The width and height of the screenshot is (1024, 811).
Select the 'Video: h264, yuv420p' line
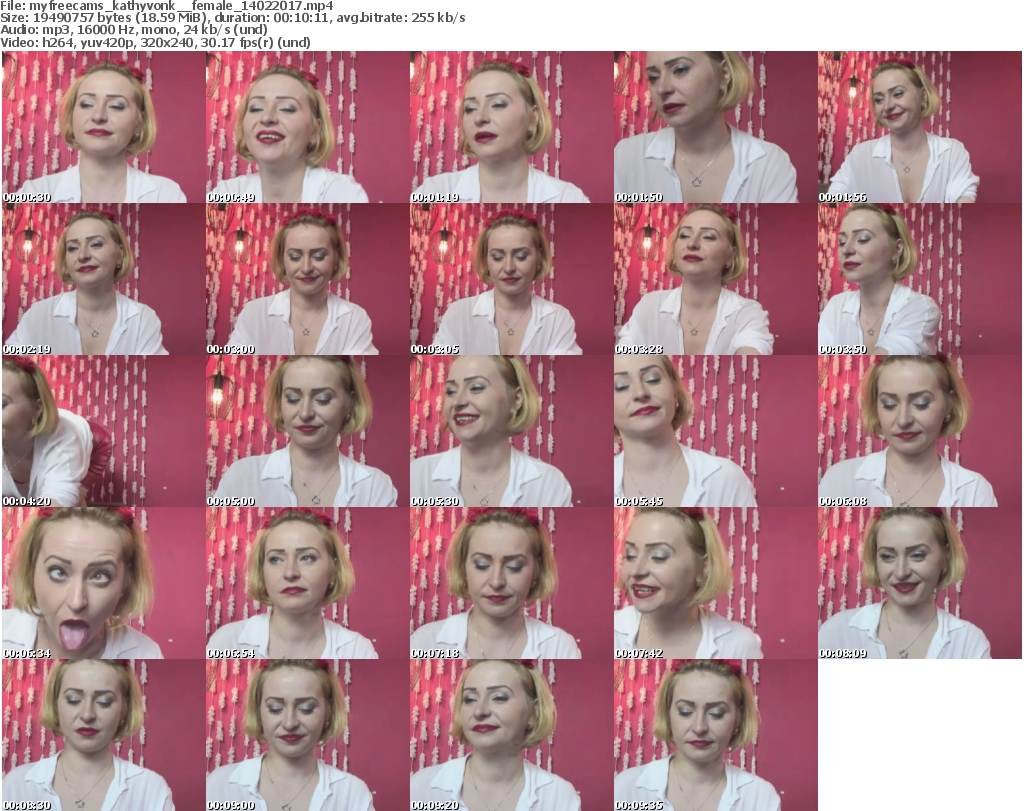coord(155,42)
